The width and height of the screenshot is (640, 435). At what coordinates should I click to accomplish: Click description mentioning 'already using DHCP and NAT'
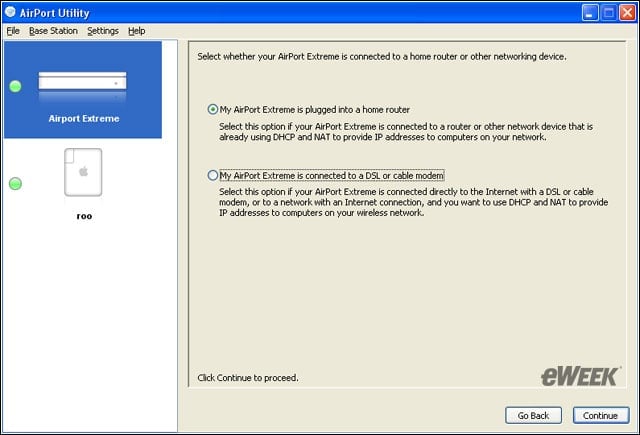tap(406, 132)
